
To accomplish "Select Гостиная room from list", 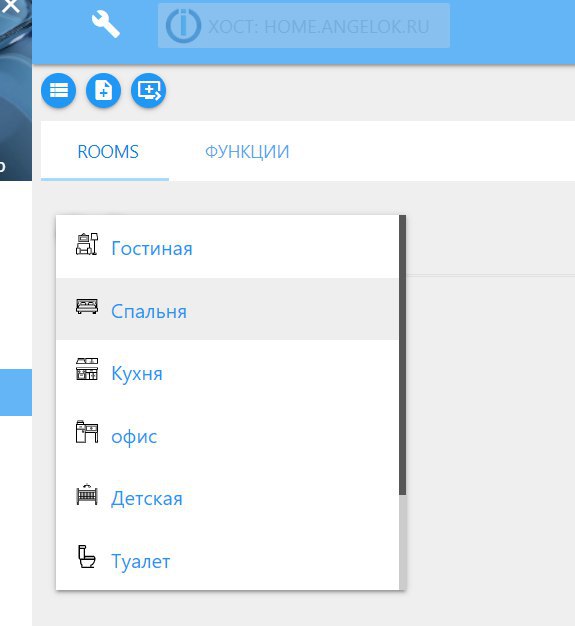I will tap(227, 247).
